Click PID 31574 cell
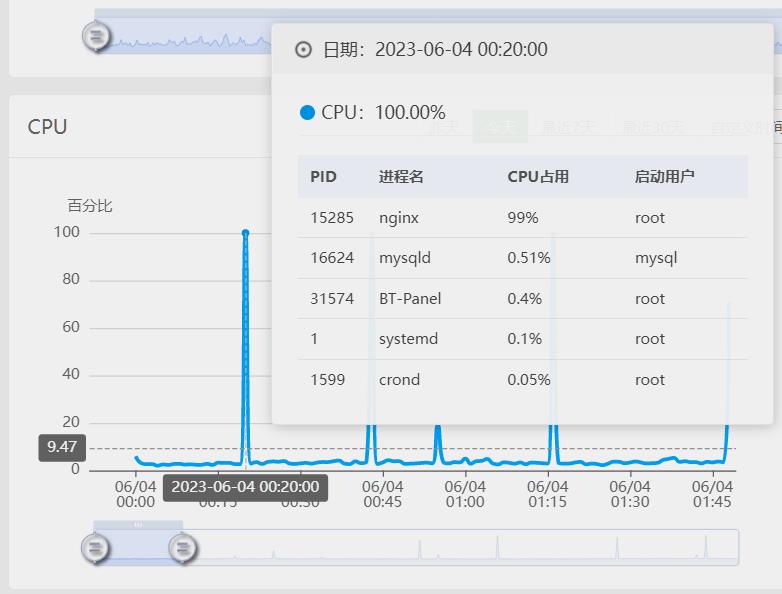Viewport: 782px width, 594px height. click(x=332, y=298)
